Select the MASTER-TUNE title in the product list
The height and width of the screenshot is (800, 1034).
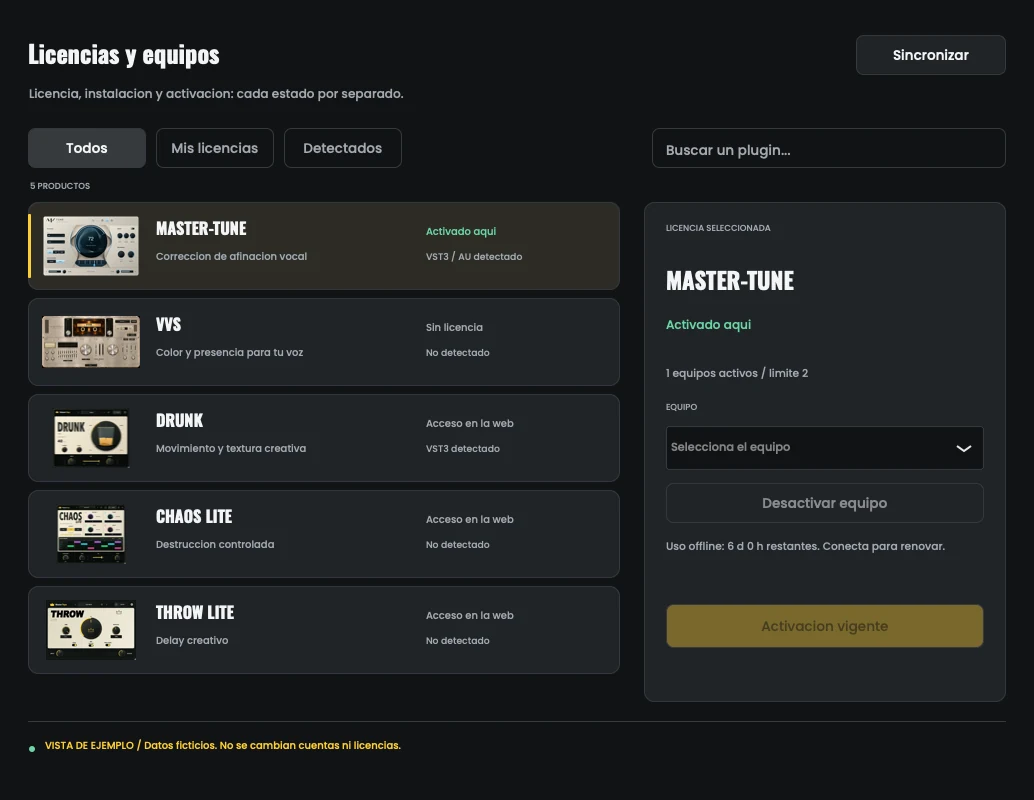click(201, 228)
